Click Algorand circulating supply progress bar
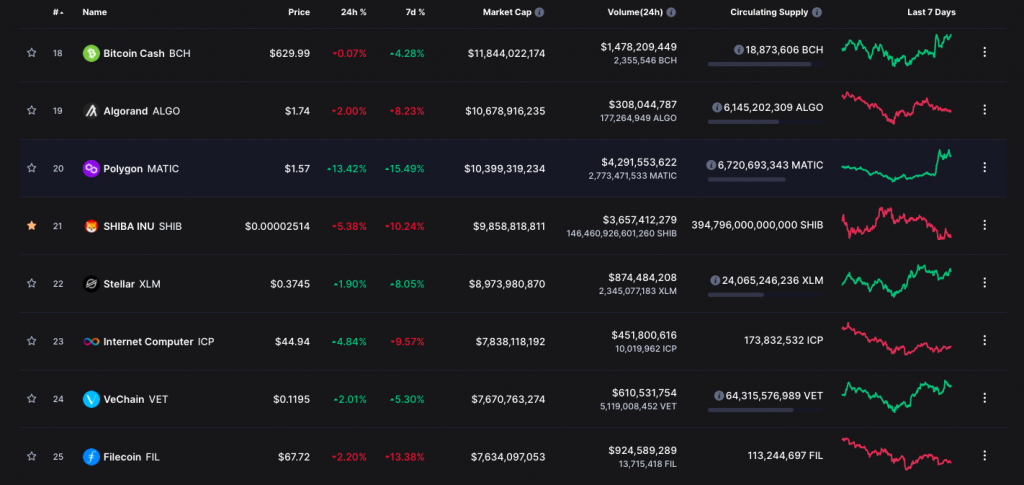1024x485 pixels. 765,122
